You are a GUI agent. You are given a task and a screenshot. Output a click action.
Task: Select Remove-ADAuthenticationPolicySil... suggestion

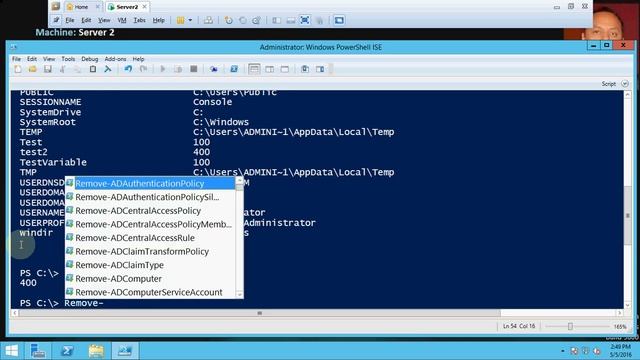[150, 197]
